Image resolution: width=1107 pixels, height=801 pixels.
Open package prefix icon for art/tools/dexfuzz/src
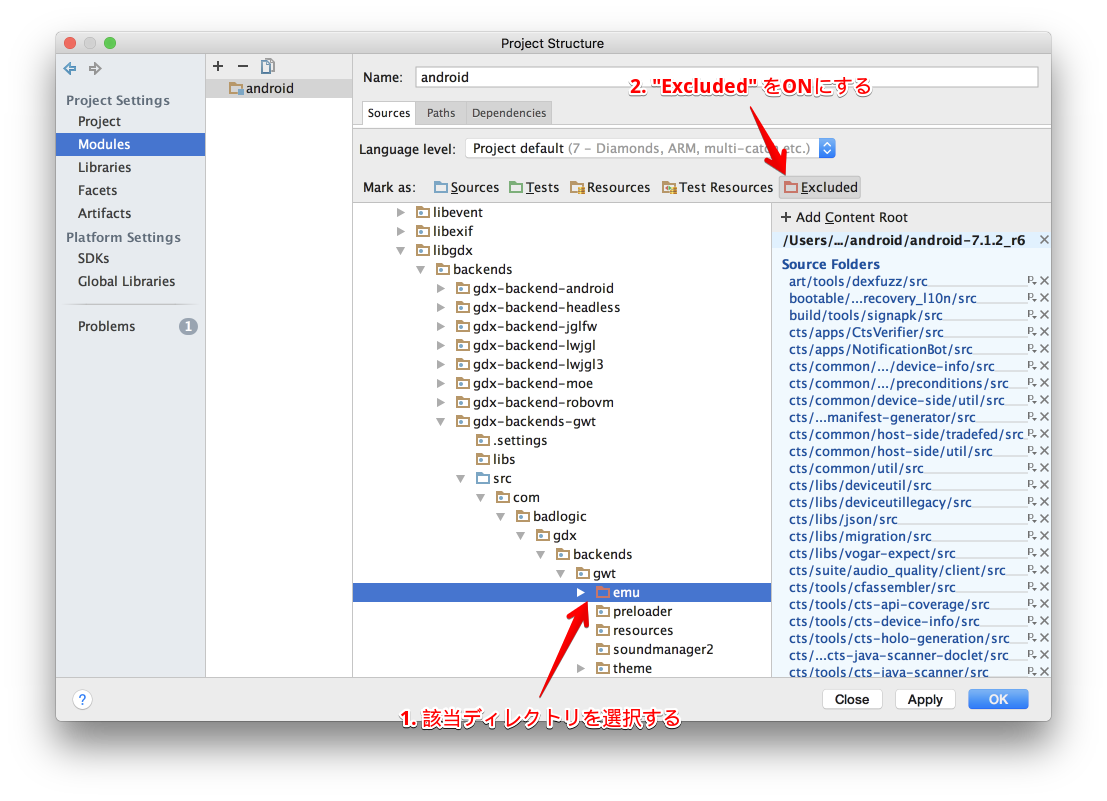click(x=1030, y=280)
